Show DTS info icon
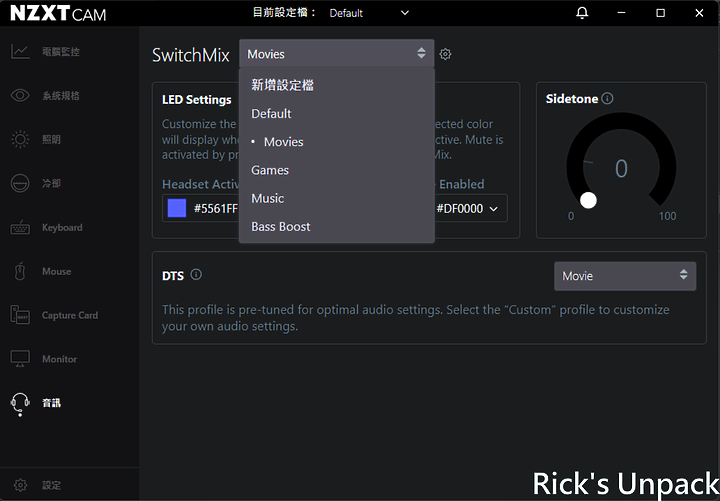The image size is (720, 501). 196,275
